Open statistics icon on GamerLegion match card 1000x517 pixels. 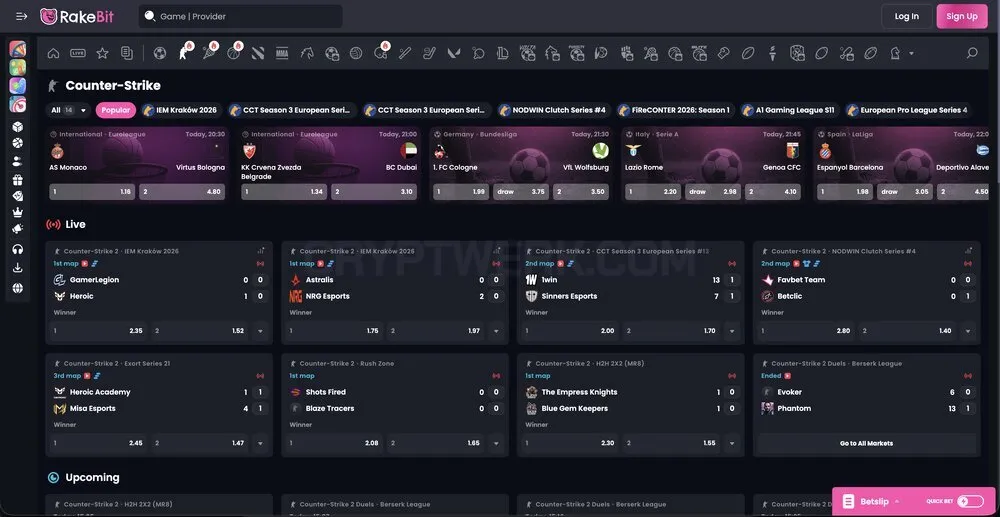pos(261,251)
